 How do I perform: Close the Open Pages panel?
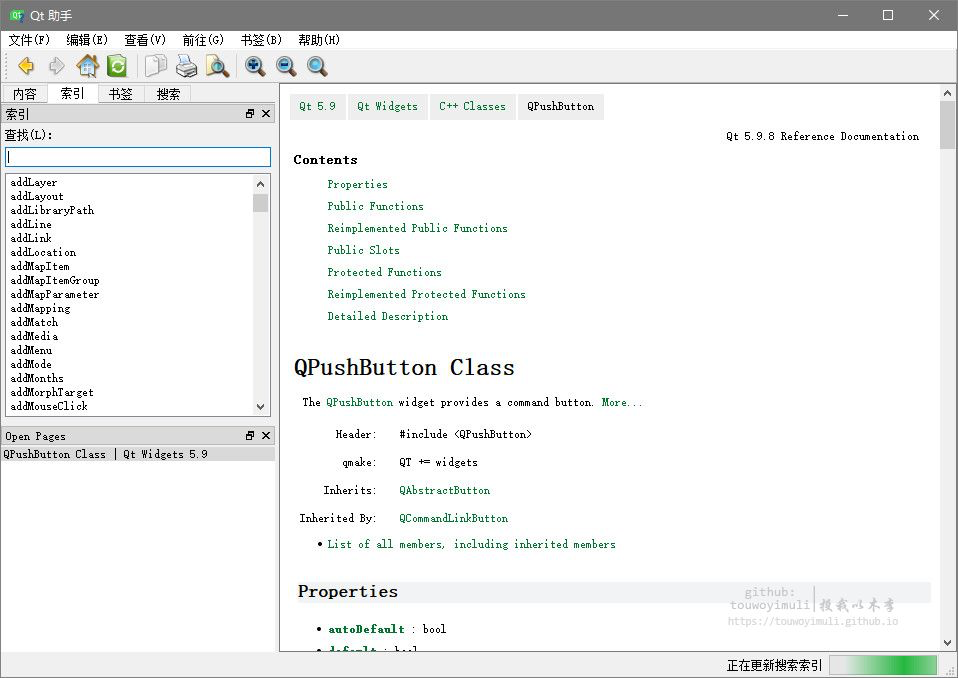(x=266, y=436)
